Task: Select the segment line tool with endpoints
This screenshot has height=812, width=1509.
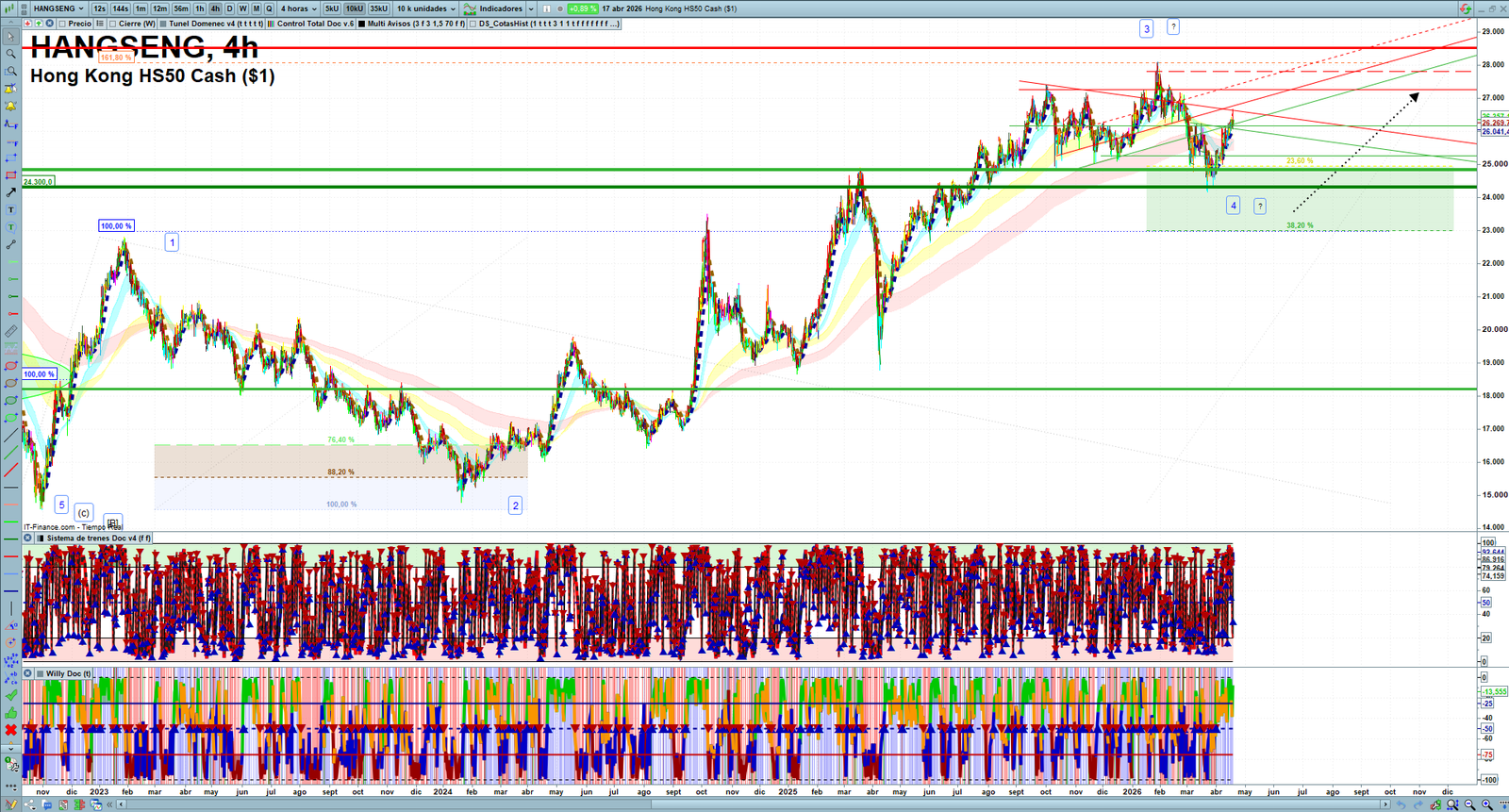Action: pos(10,244)
